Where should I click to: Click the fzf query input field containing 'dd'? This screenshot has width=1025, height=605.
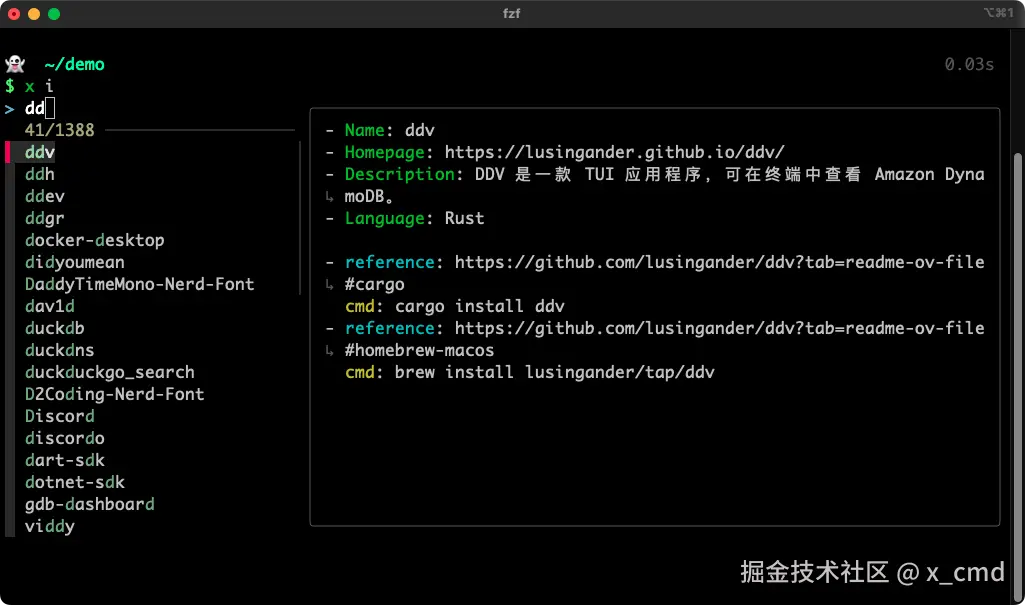point(40,108)
